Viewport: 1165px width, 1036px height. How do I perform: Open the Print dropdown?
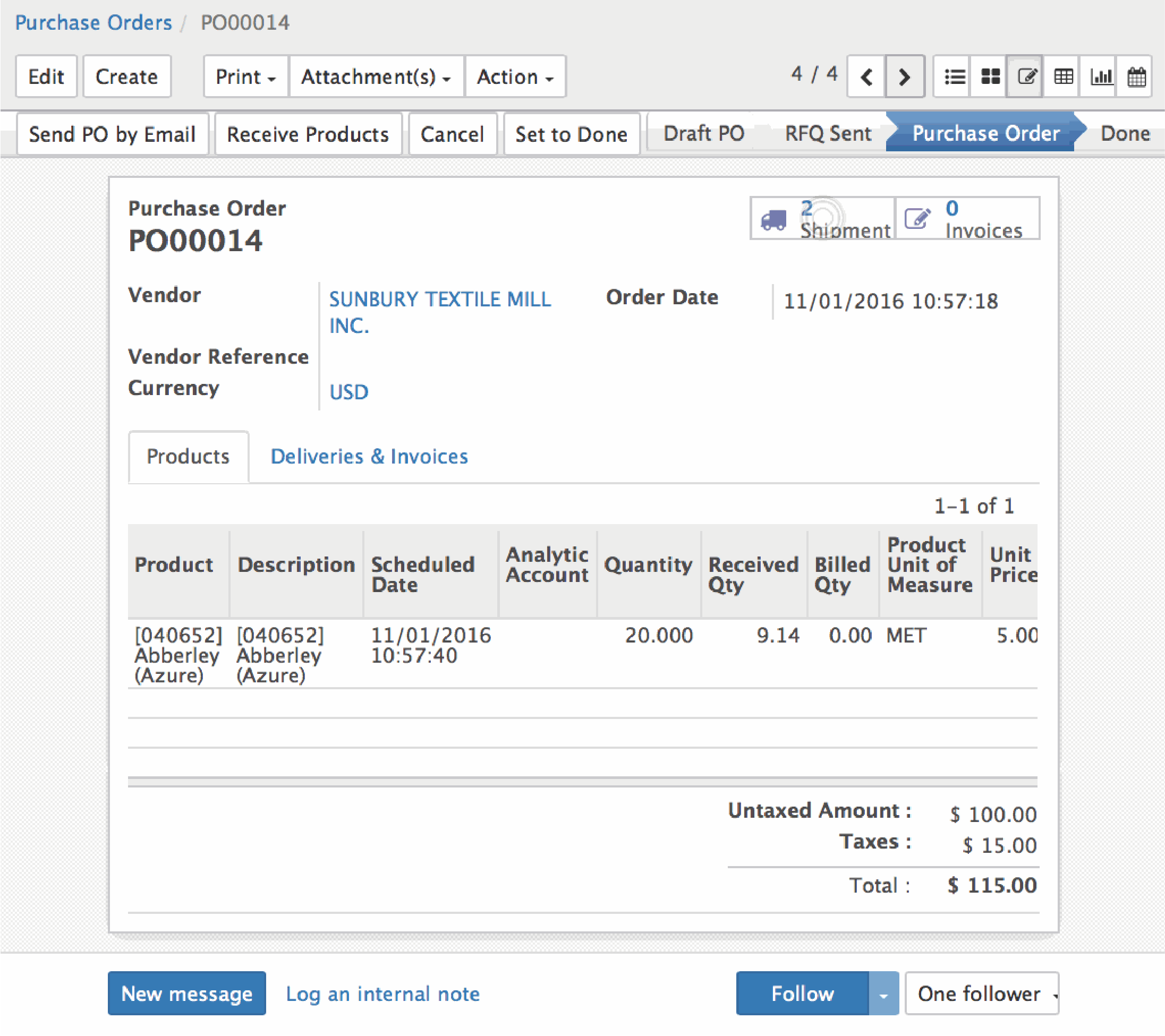tap(245, 76)
